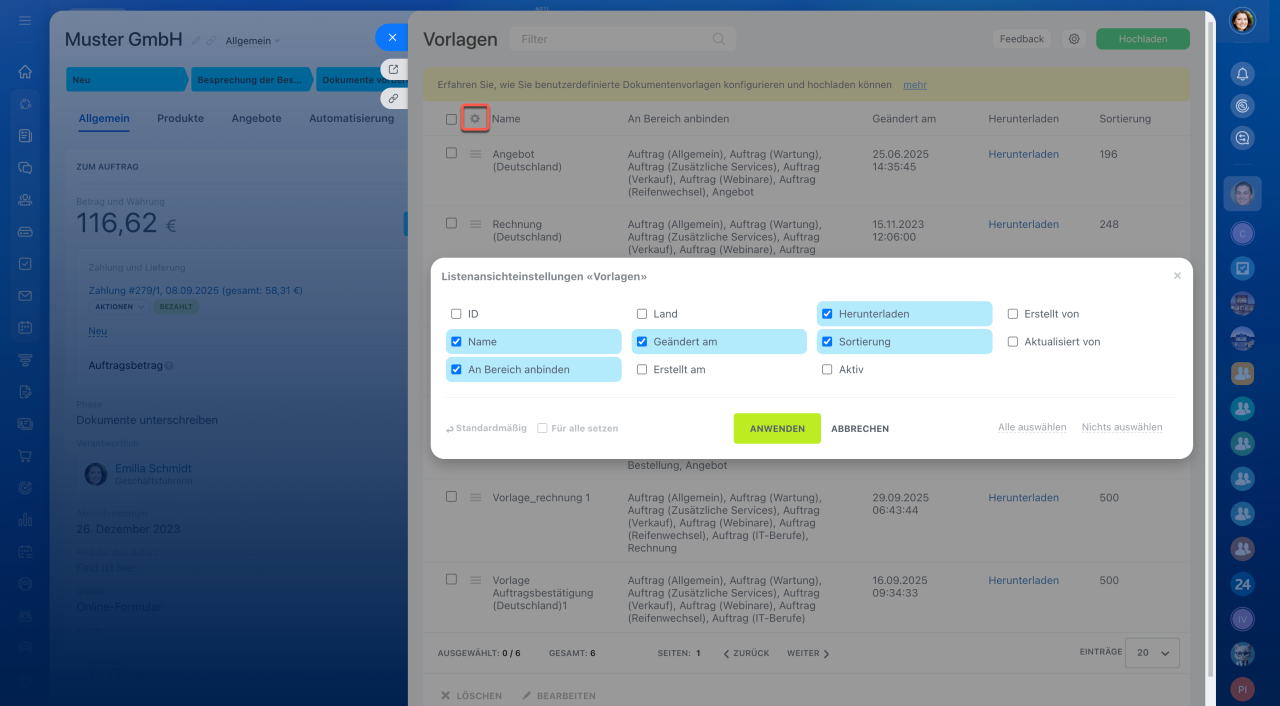Click the Alle auswählen link

[1031, 427]
